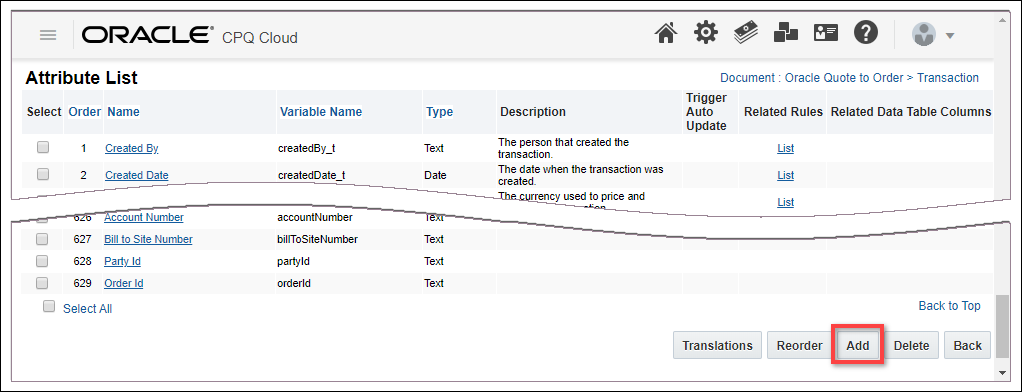This screenshot has width=1022, height=392.
Task: Open the contact card icon
Action: click(x=826, y=33)
